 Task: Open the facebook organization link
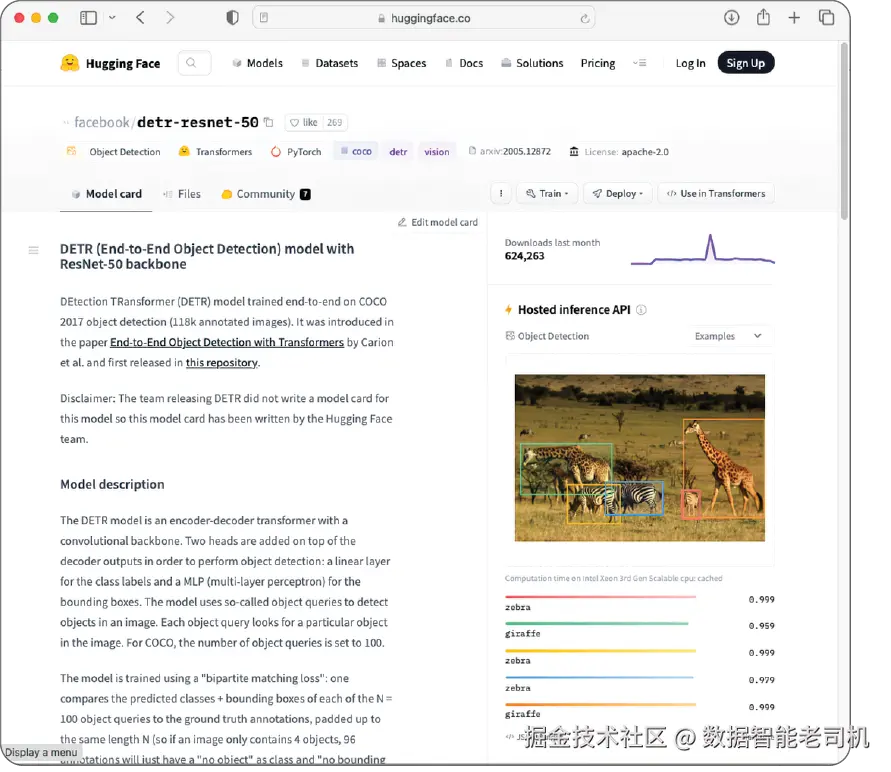[102, 122]
